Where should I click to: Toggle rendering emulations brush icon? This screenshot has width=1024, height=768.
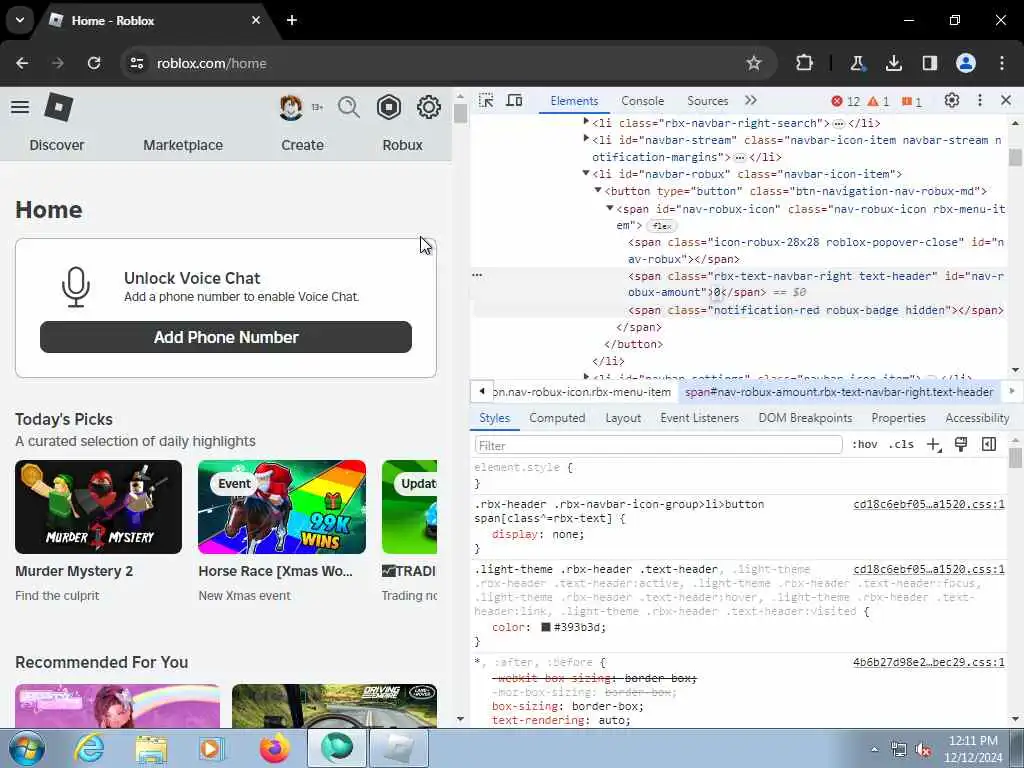961,445
